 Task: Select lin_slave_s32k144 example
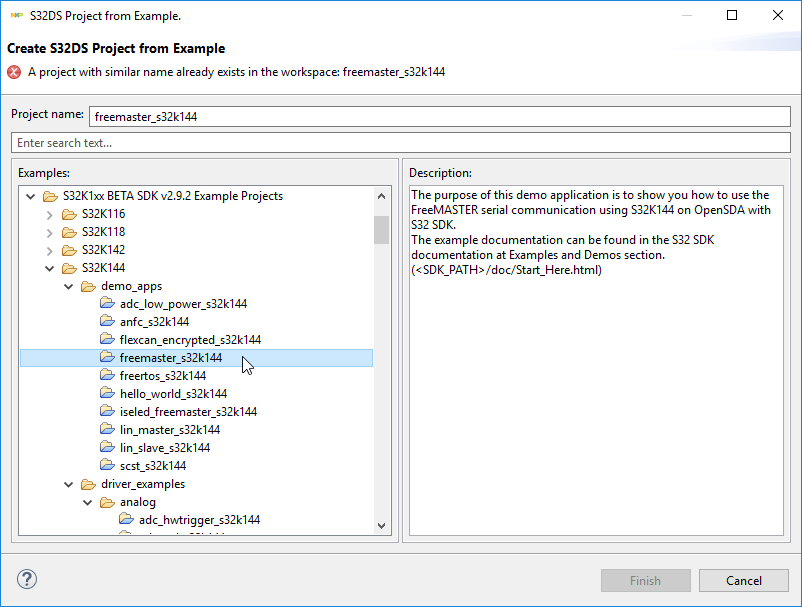point(164,448)
